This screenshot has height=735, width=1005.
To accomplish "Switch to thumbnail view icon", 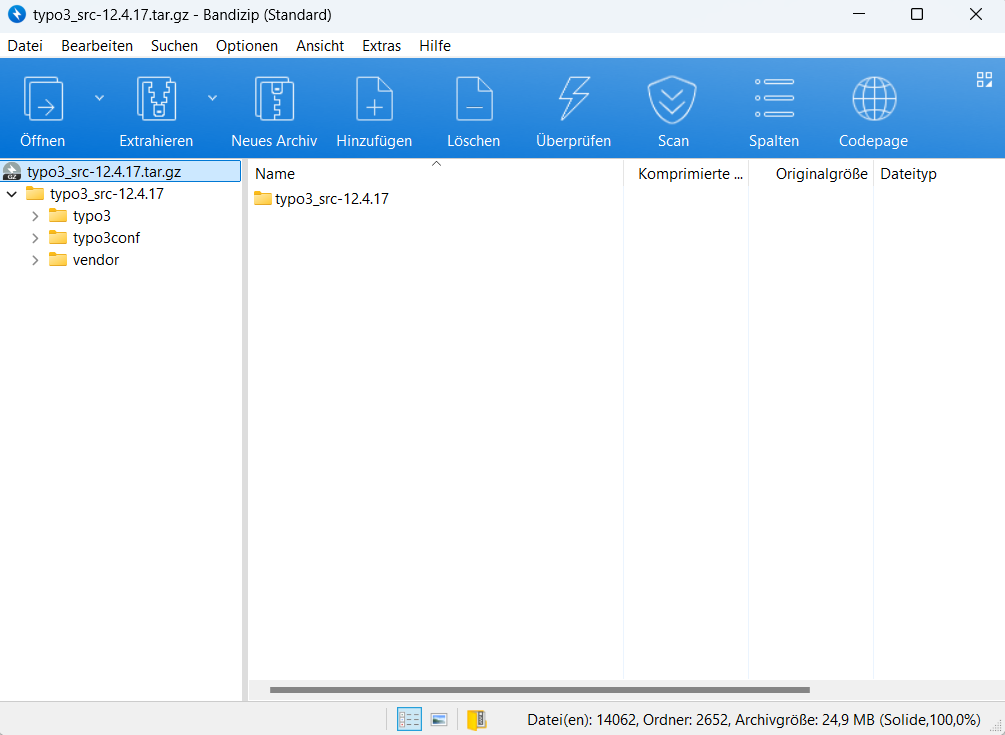I will click(x=439, y=719).
